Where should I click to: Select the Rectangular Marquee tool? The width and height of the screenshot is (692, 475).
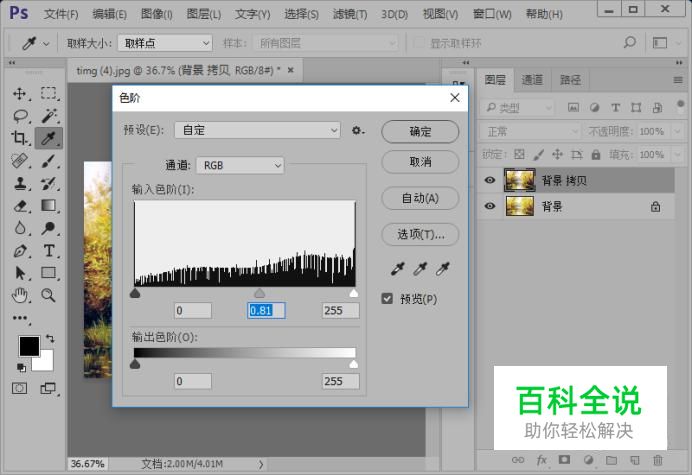point(49,94)
